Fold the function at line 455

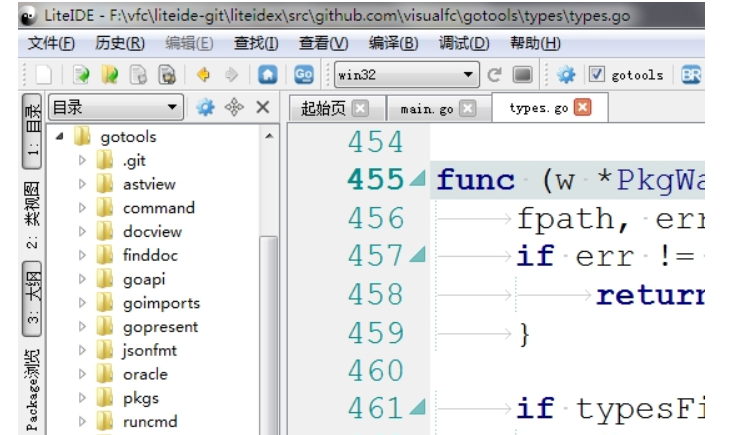point(417,178)
